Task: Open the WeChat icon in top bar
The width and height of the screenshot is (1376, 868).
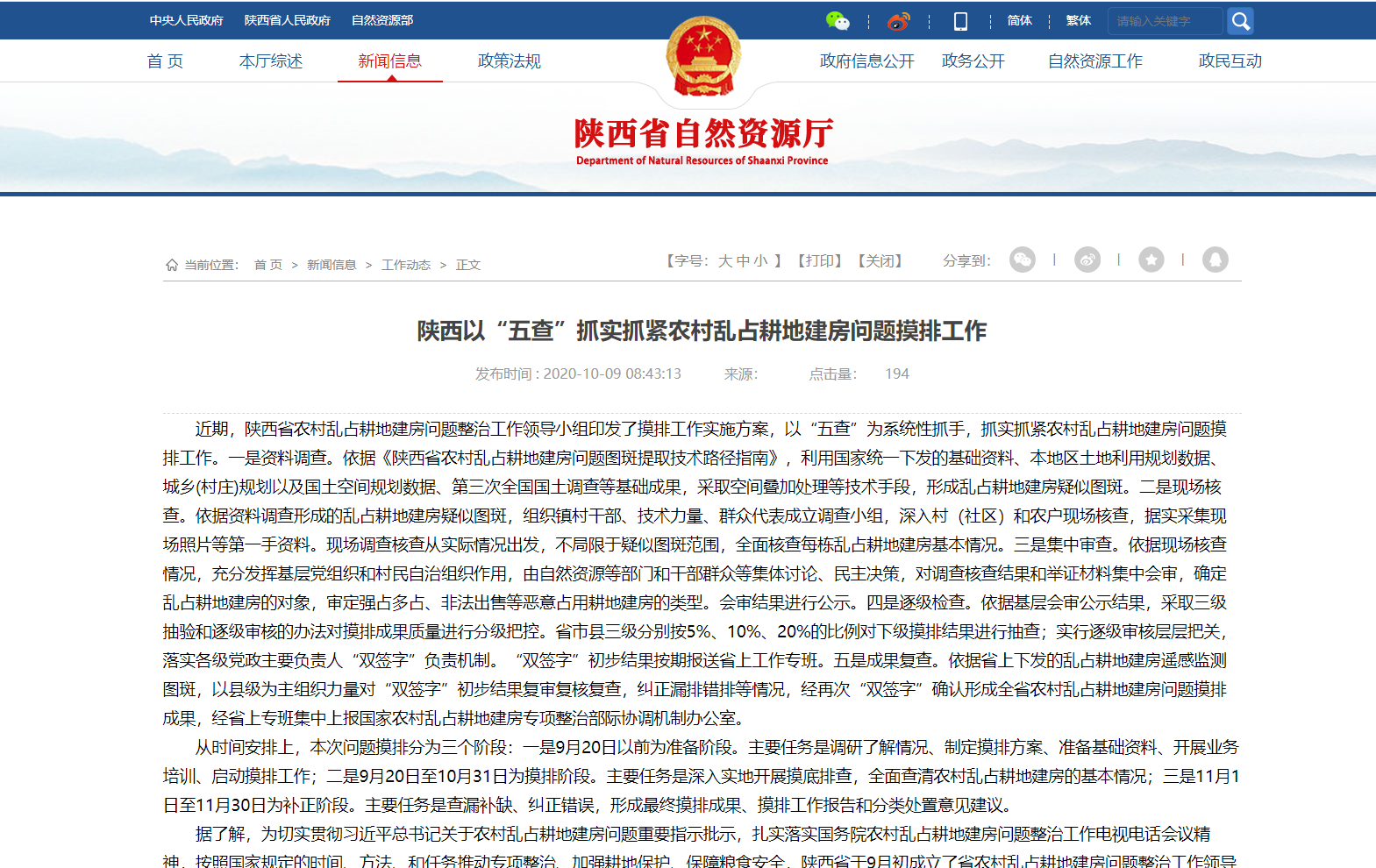Action: point(838,21)
